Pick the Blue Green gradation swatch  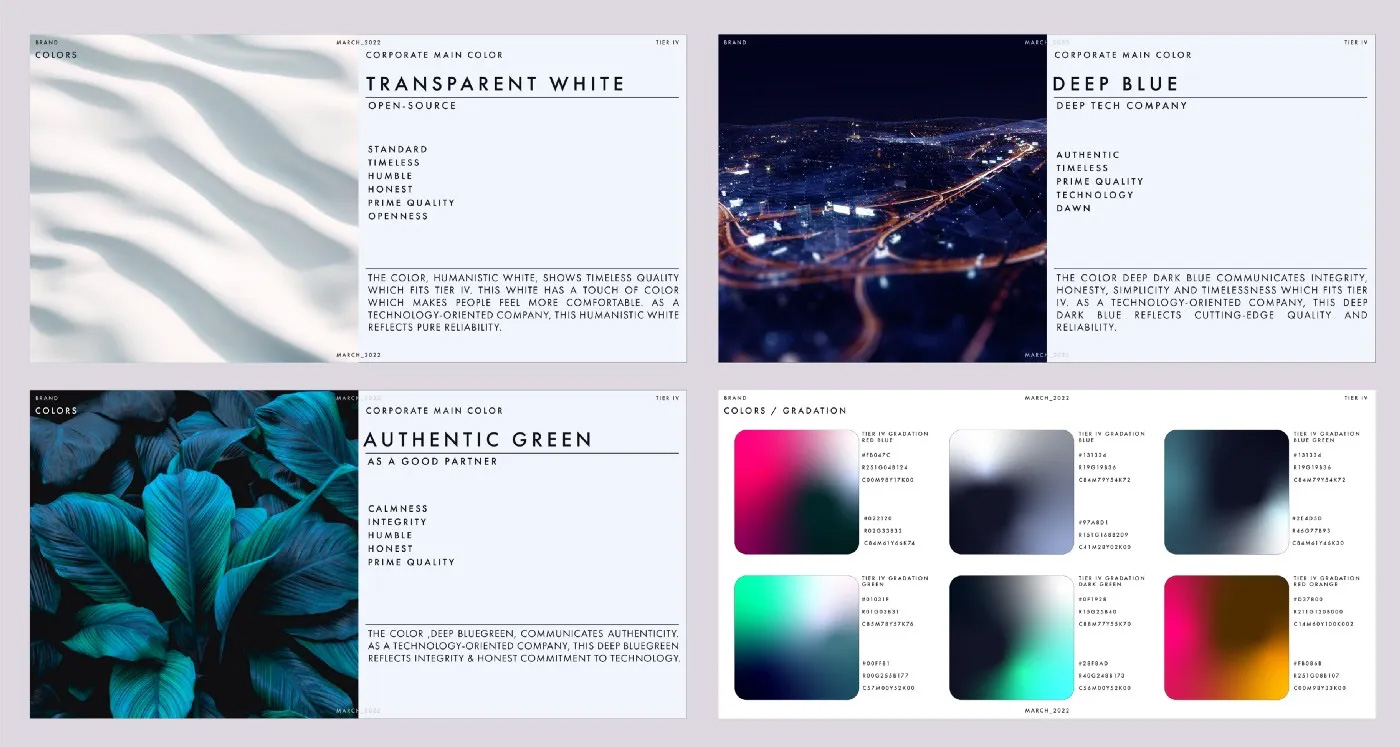click(1227, 492)
